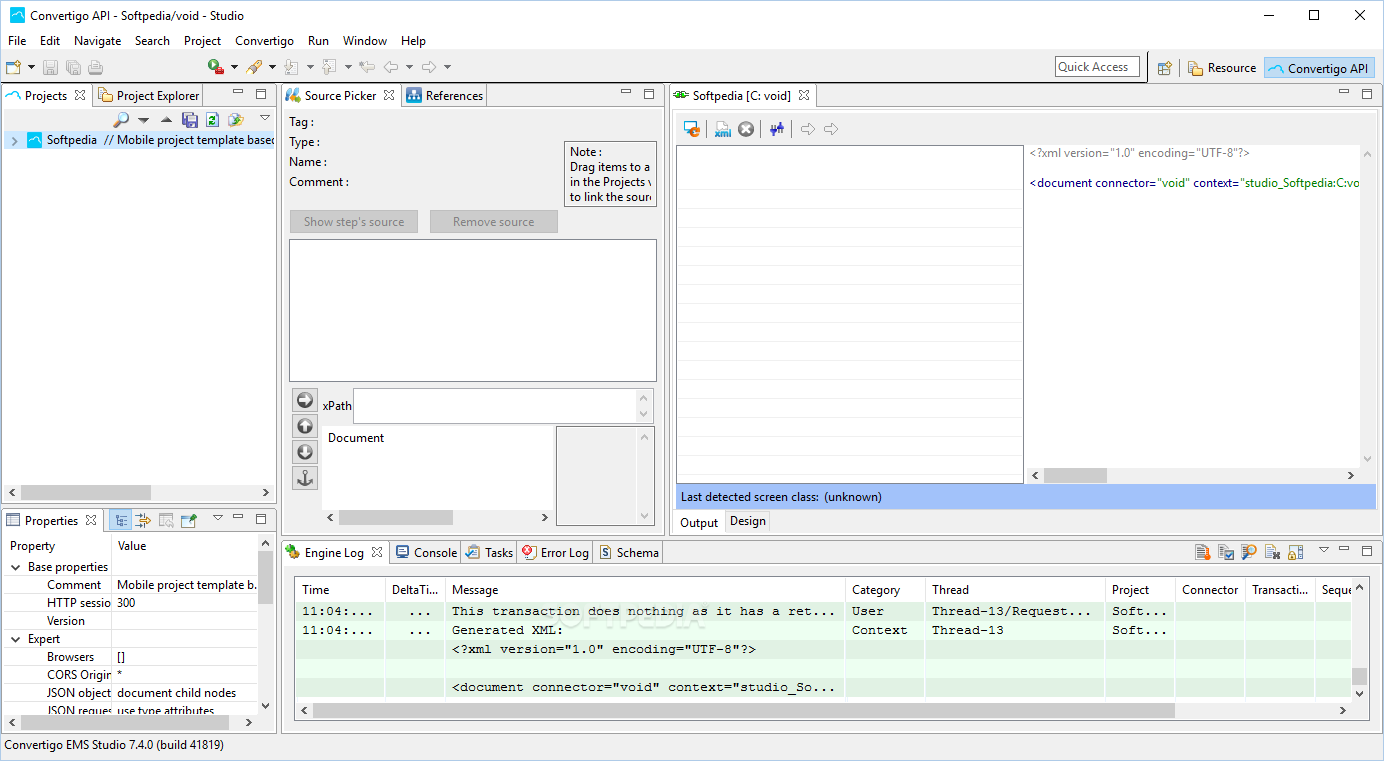Open the Run menu
The image size is (1384, 761).
click(x=318, y=41)
